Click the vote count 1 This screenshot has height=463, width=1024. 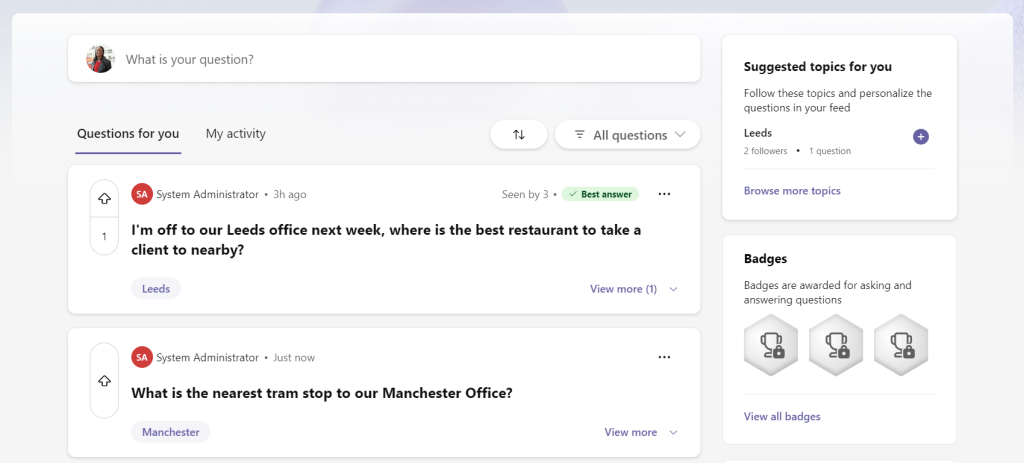click(x=104, y=236)
